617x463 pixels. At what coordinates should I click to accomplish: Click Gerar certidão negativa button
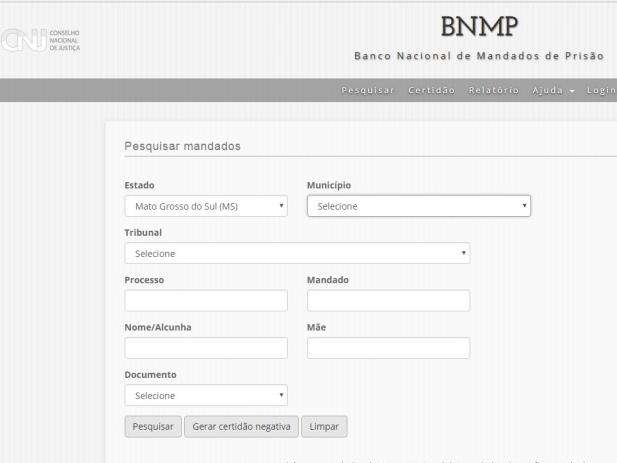pyautogui.click(x=241, y=427)
